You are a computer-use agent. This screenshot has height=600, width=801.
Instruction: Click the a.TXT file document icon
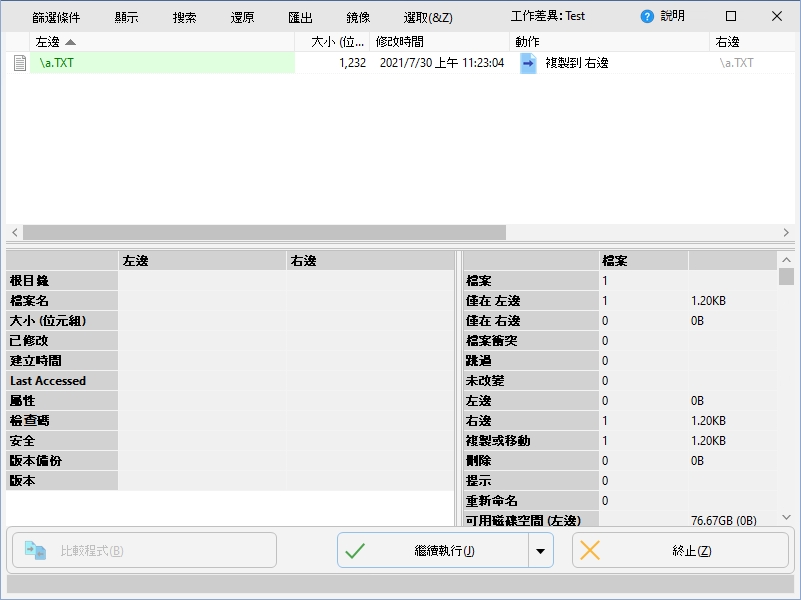click(x=19, y=63)
